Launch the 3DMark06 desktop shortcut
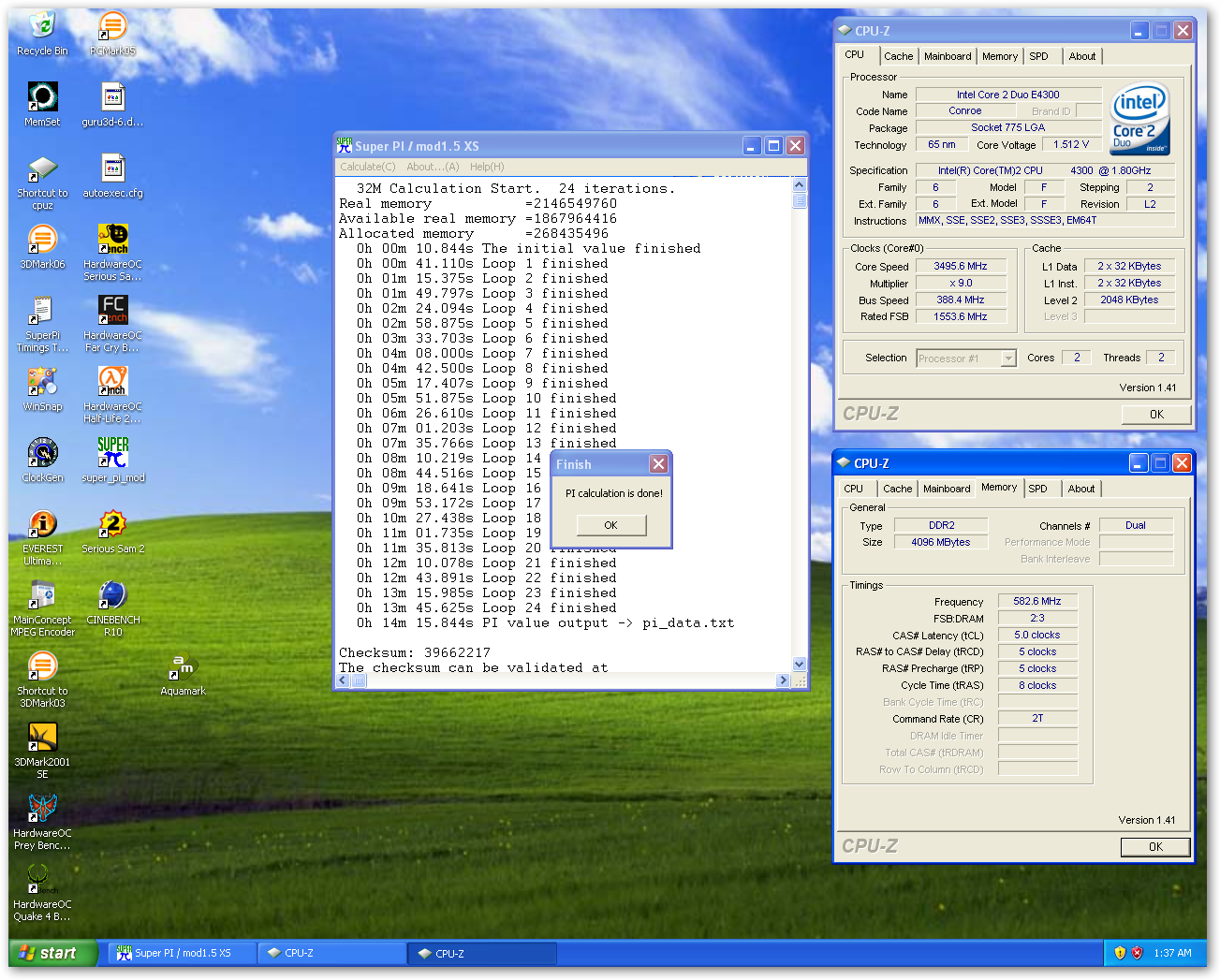Screen dimensions: 1220x980 (x=42, y=246)
